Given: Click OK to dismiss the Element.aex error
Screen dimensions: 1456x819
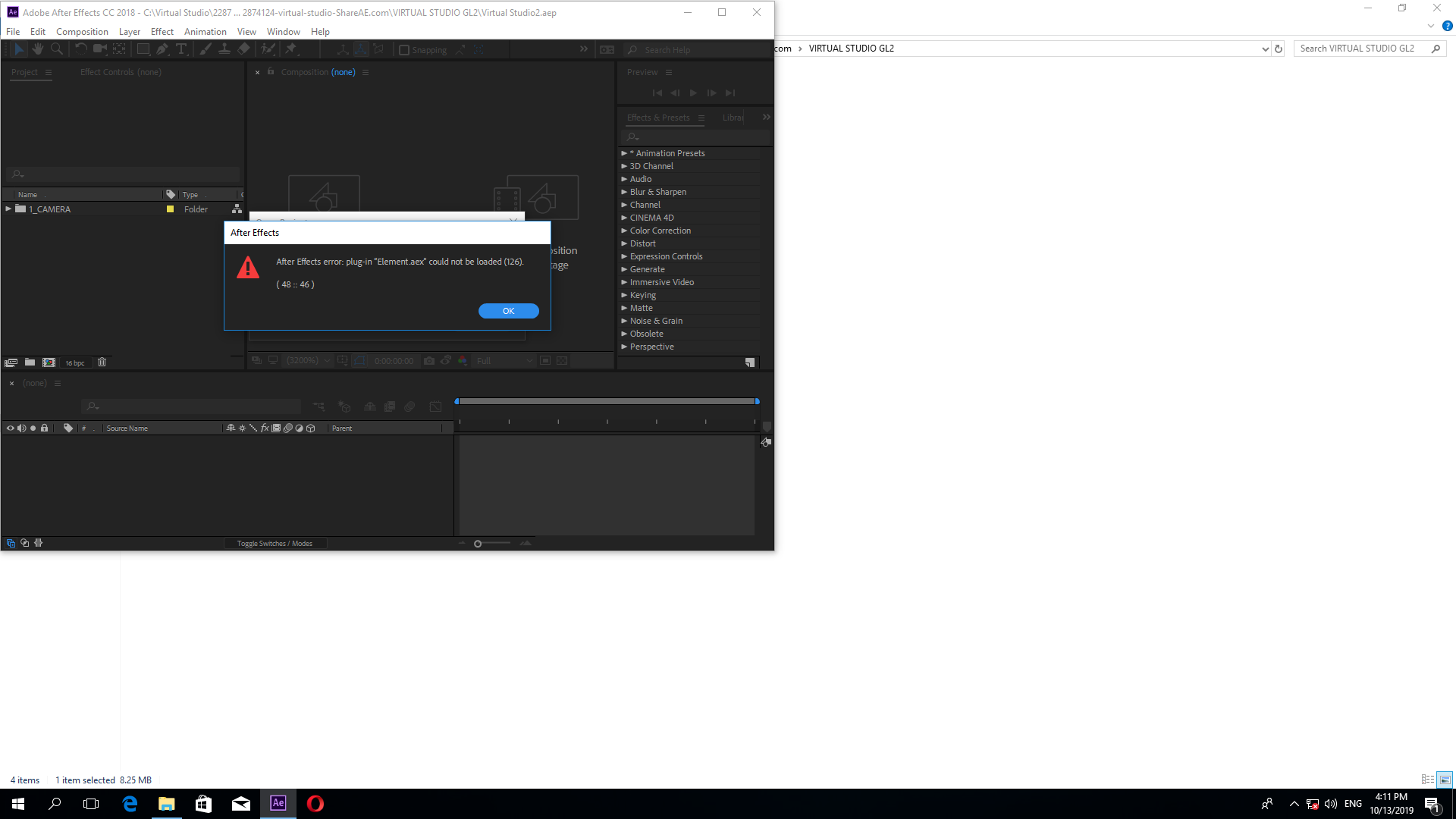Looking at the screenshot, I should tap(508, 311).
